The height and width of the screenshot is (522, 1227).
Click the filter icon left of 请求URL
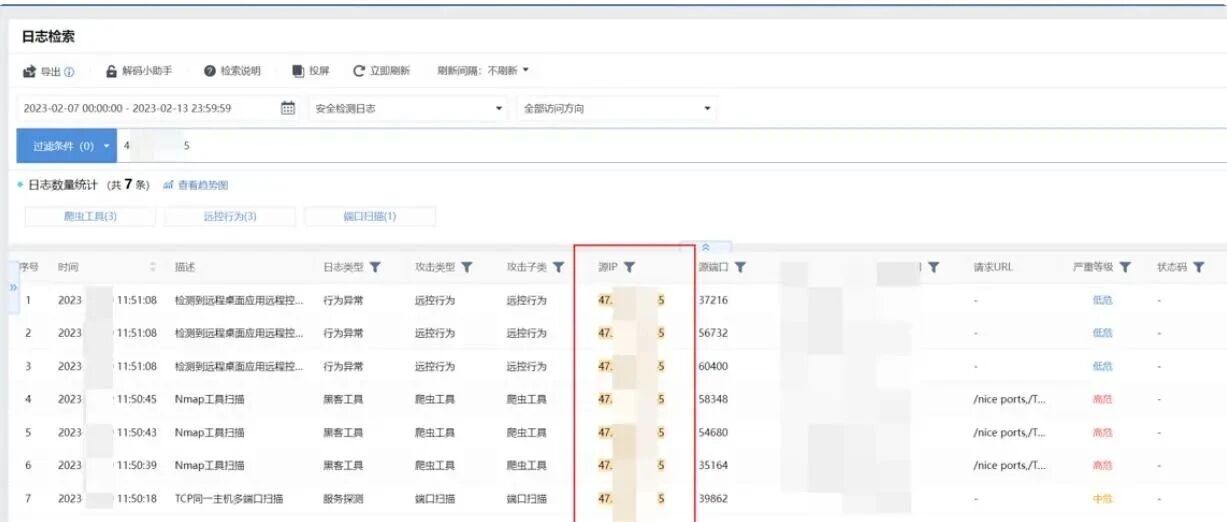click(934, 267)
